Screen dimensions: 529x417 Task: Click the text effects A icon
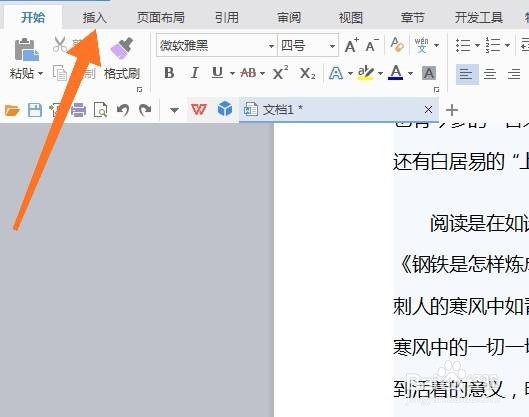click(336, 73)
